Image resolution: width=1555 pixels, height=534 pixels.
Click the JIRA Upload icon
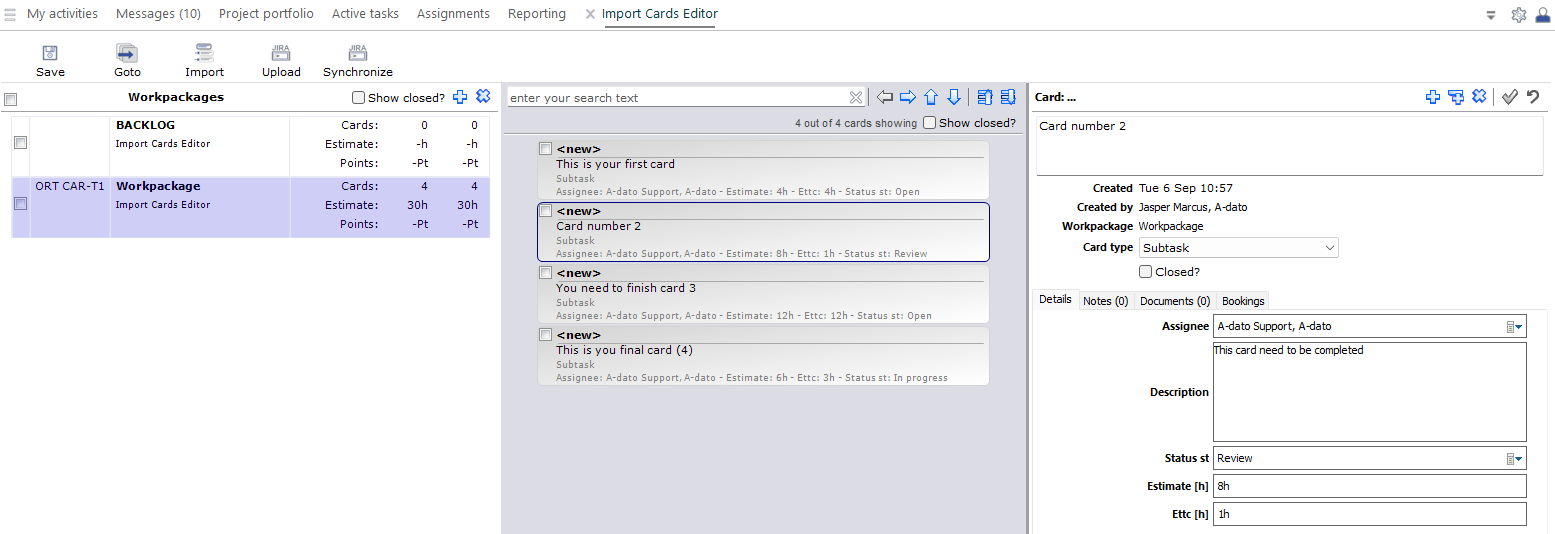(281, 54)
